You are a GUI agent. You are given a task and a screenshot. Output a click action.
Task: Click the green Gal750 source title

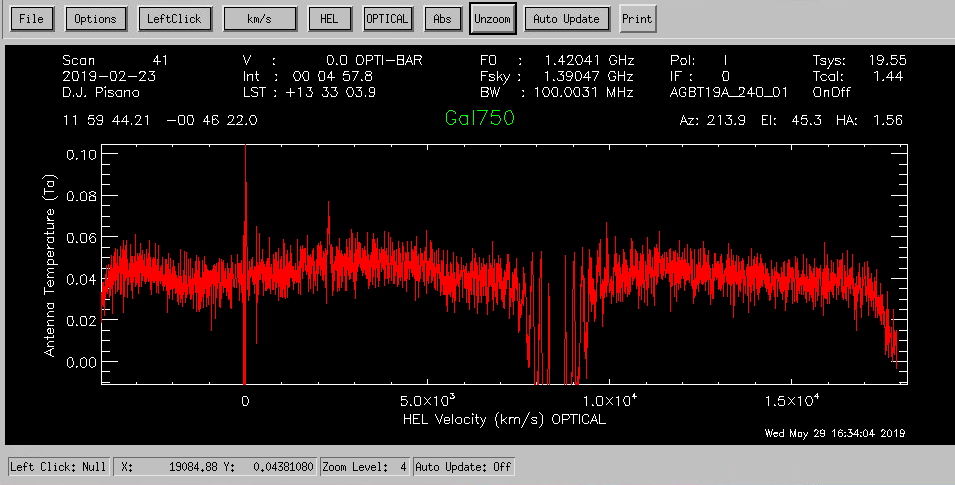point(480,119)
